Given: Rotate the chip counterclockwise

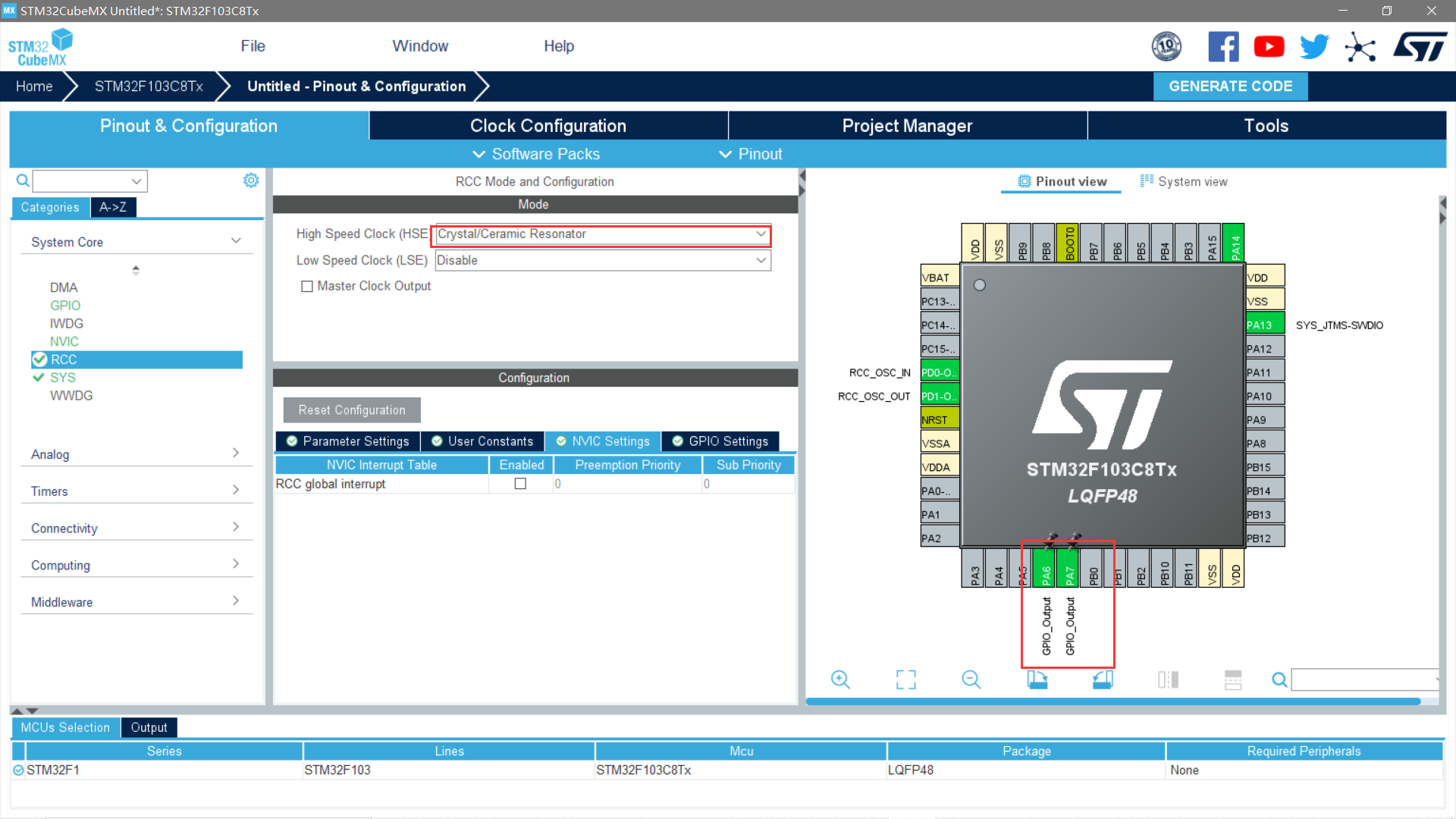Looking at the screenshot, I should pos(1103,679).
